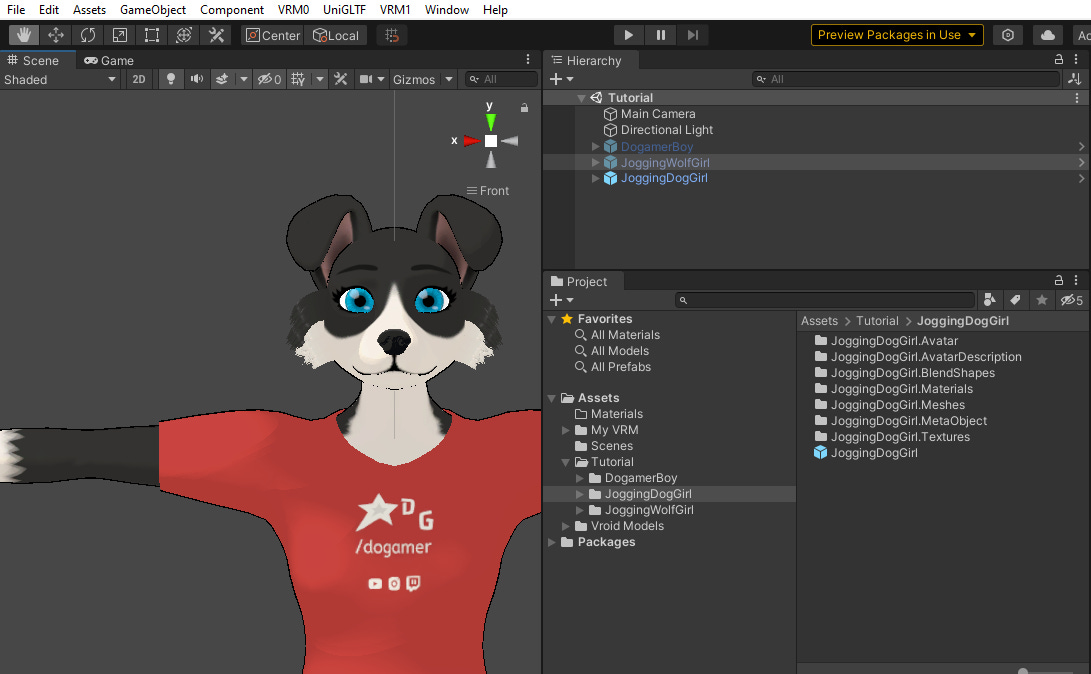Image resolution: width=1091 pixels, height=674 pixels.
Task: Click the Play button
Action: tap(628, 35)
